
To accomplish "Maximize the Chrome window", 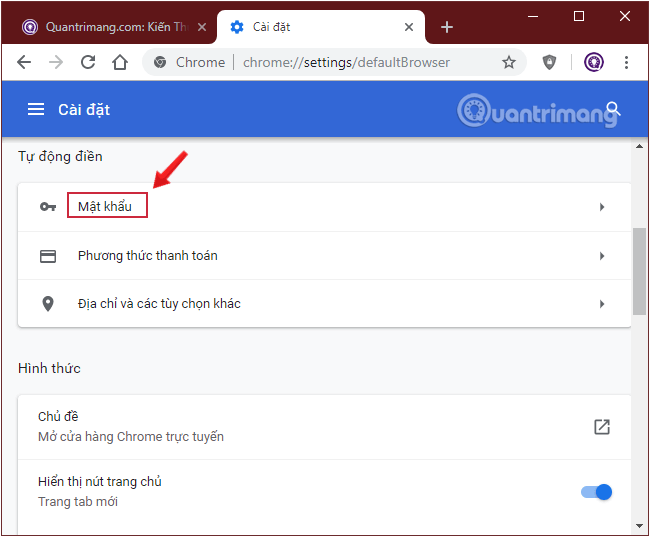I will (x=579, y=17).
